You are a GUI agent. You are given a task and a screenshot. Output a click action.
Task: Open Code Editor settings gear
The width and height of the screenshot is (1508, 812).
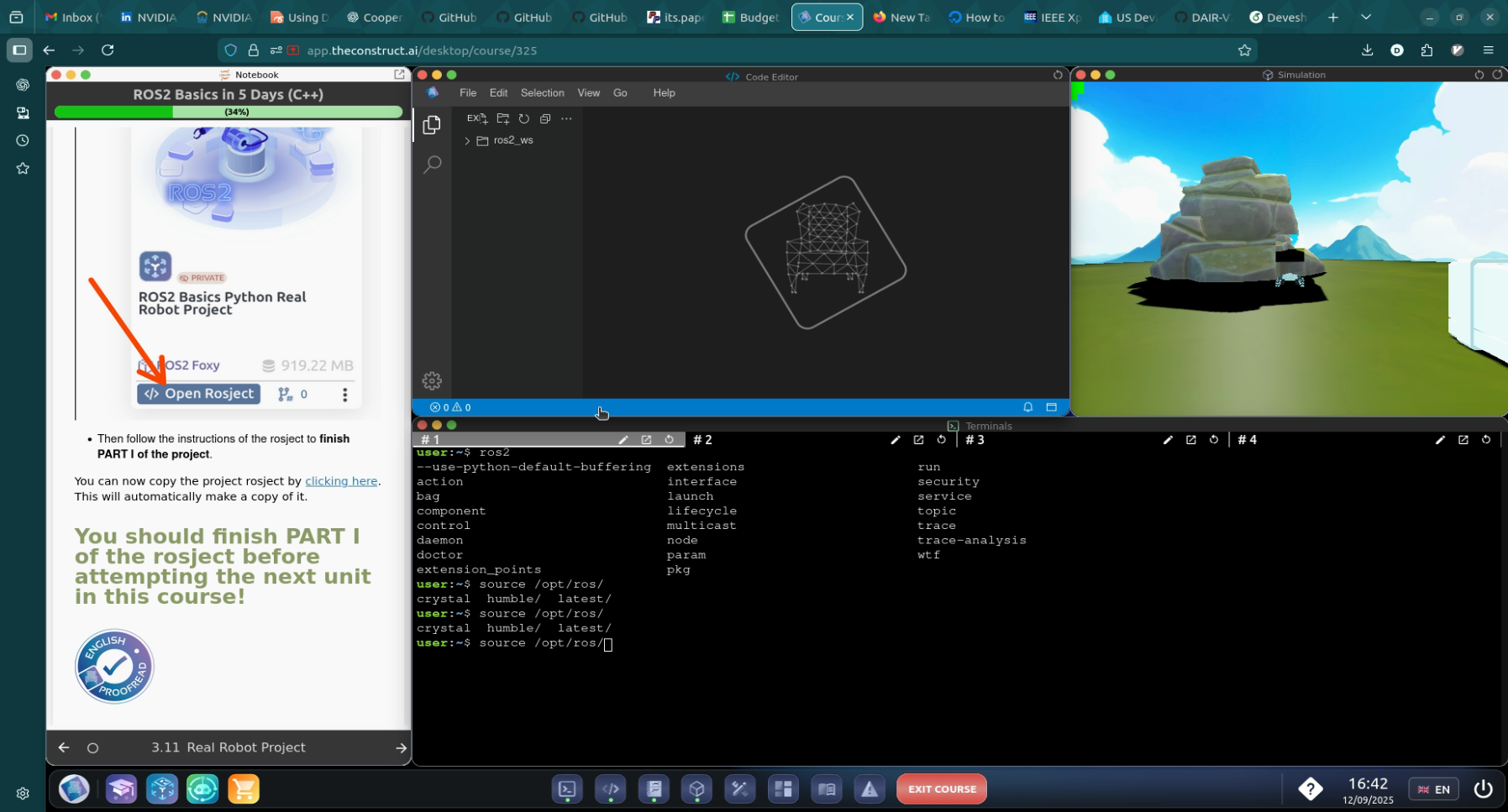pyautogui.click(x=432, y=381)
